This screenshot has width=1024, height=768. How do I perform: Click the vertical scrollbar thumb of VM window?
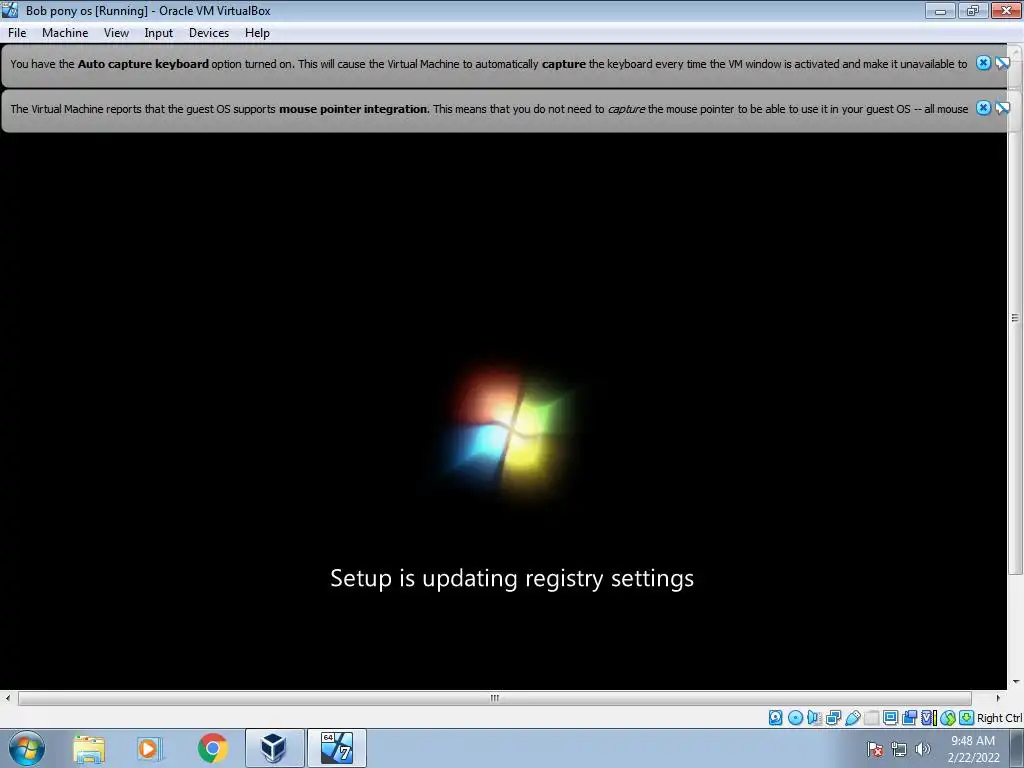(x=1015, y=317)
